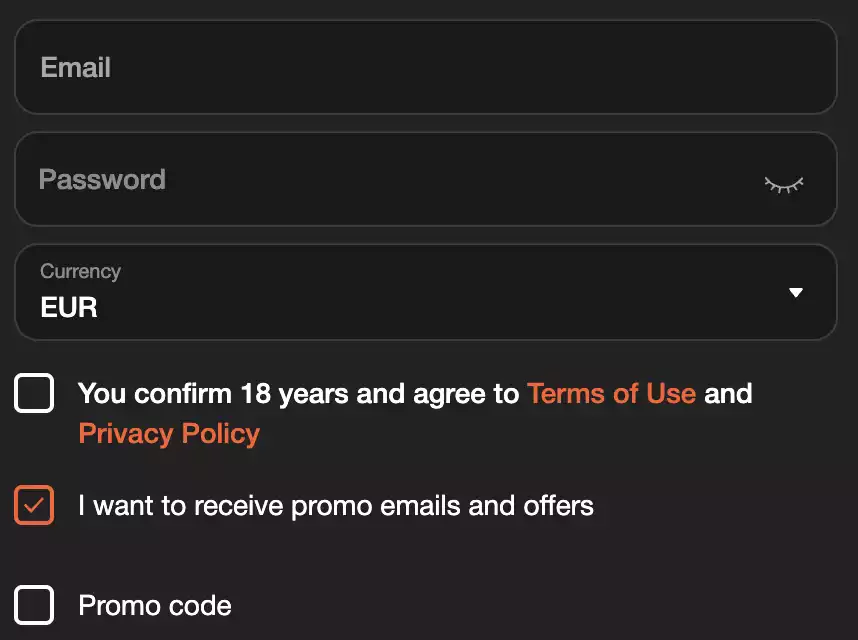Enable the Promo code checkbox
Image resolution: width=858 pixels, height=640 pixels.
pos(34,605)
